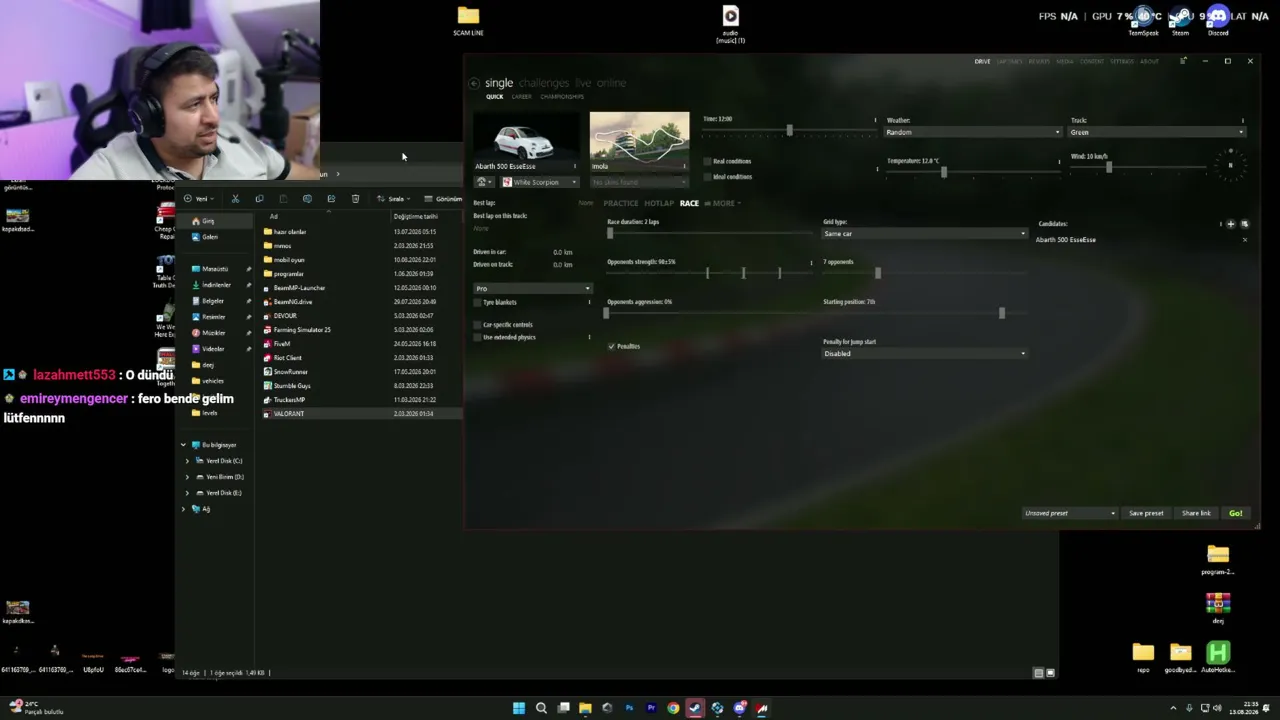Enable Car-specific controls checkbox
Viewport: 1280px width, 720px height.
point(477,325)
